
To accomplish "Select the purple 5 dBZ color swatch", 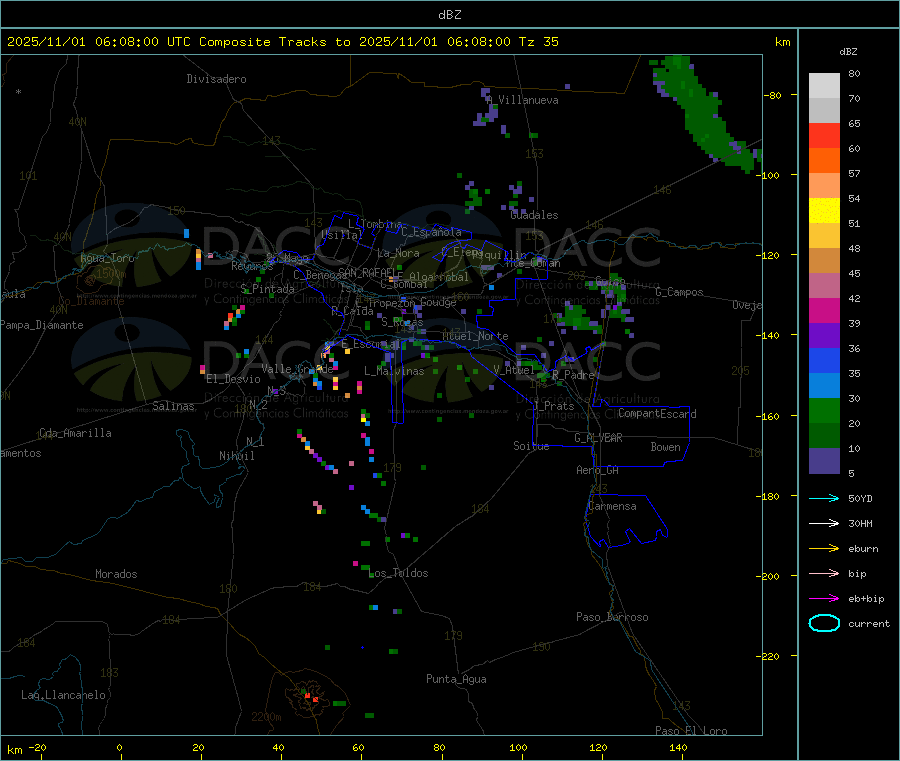I will click(x=824, y=461).
